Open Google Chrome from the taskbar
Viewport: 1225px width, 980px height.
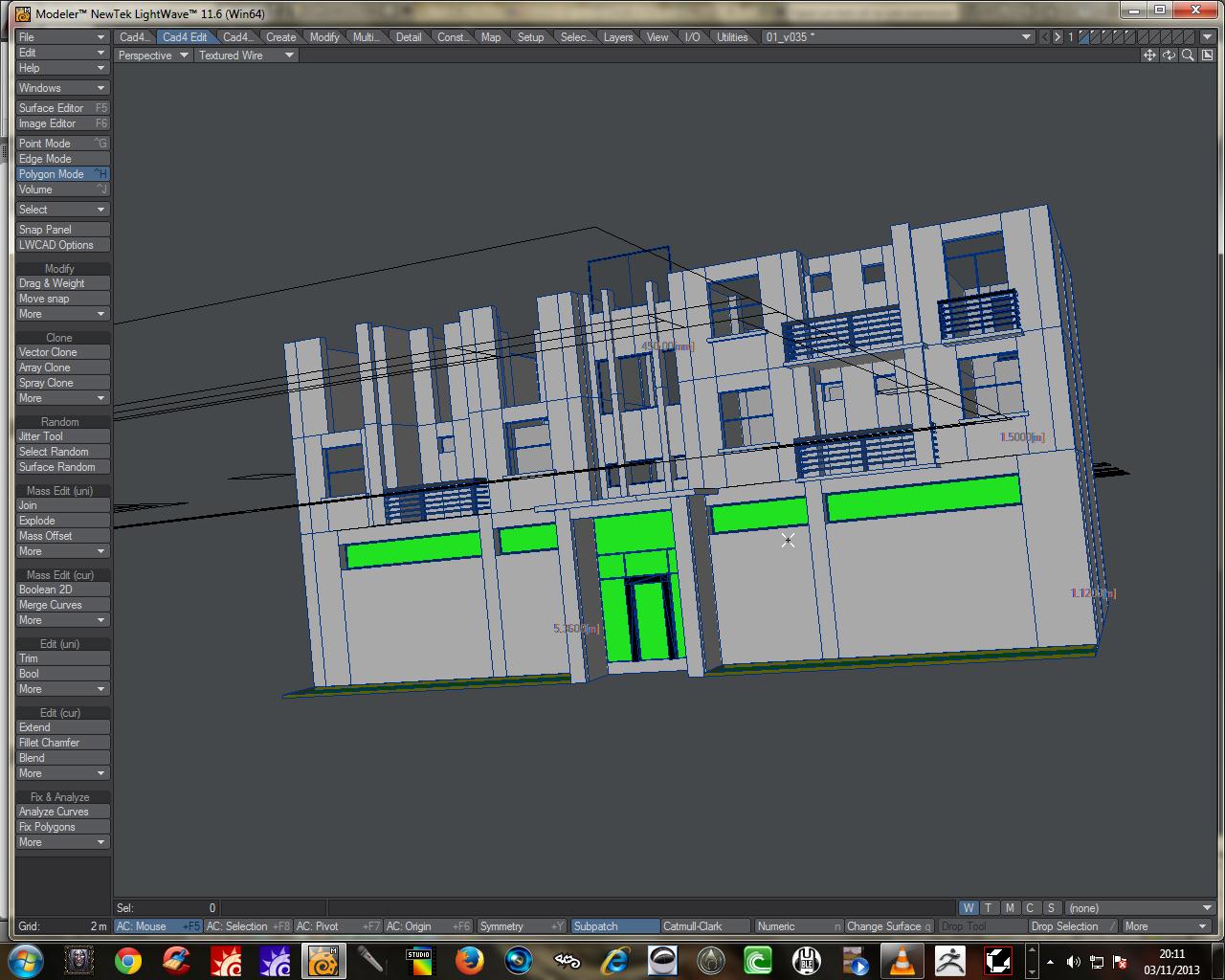[x=128, y=960]
